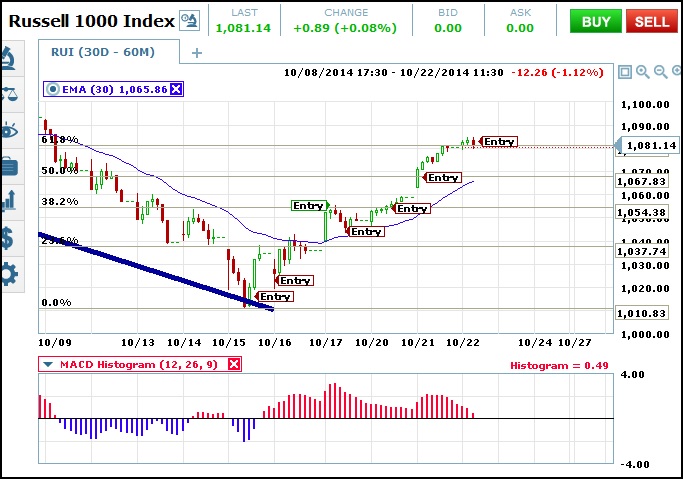
Task: Click the 1,037.74 price level tag
Action: pos(641,251)
